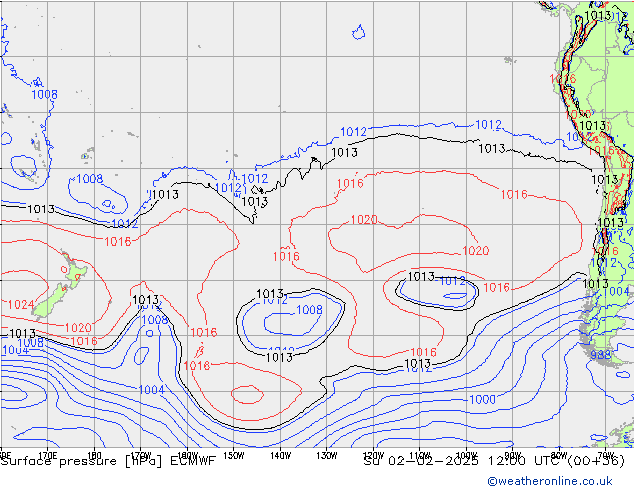Click the 1004 label below the 1013 trough
634x490 pixels.
[151, 390]
